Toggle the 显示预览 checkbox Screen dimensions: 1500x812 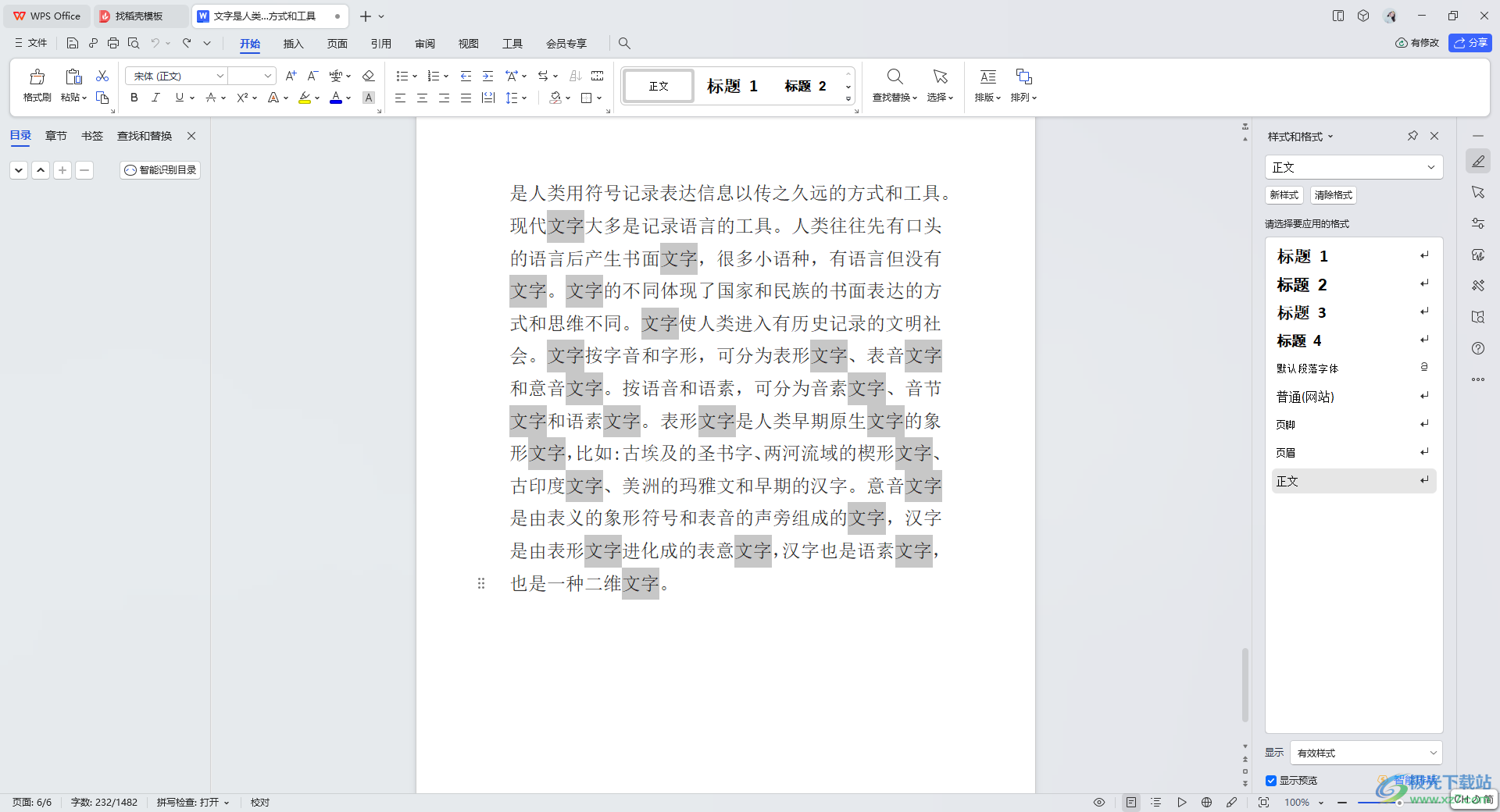(1271, 781)
